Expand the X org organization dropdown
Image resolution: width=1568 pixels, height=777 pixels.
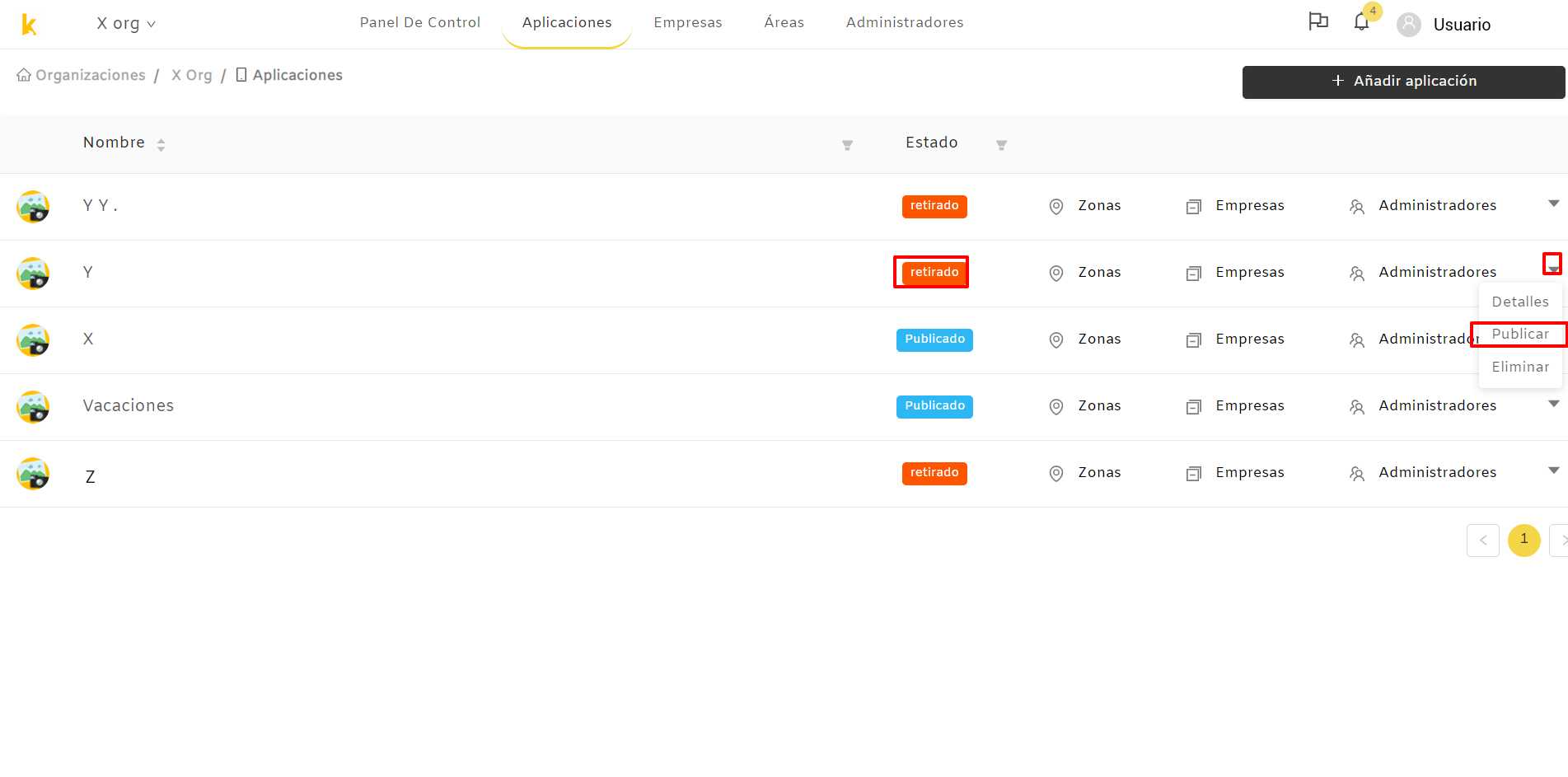pyautogui.click(x=126, y=23)
